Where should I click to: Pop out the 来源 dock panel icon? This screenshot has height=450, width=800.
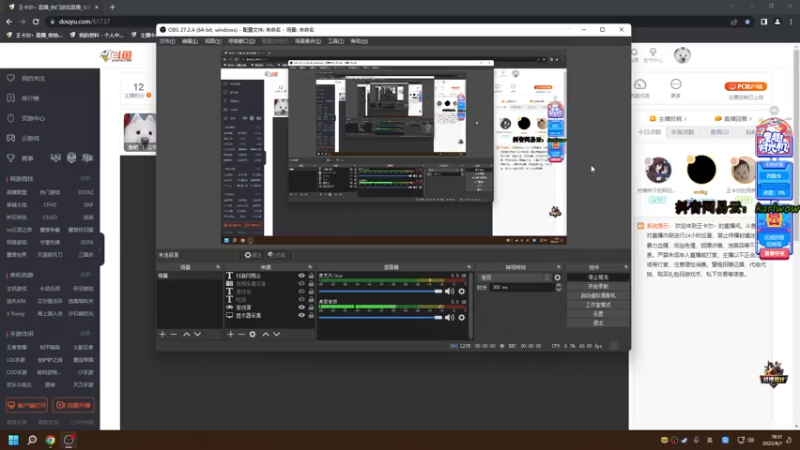310,267
